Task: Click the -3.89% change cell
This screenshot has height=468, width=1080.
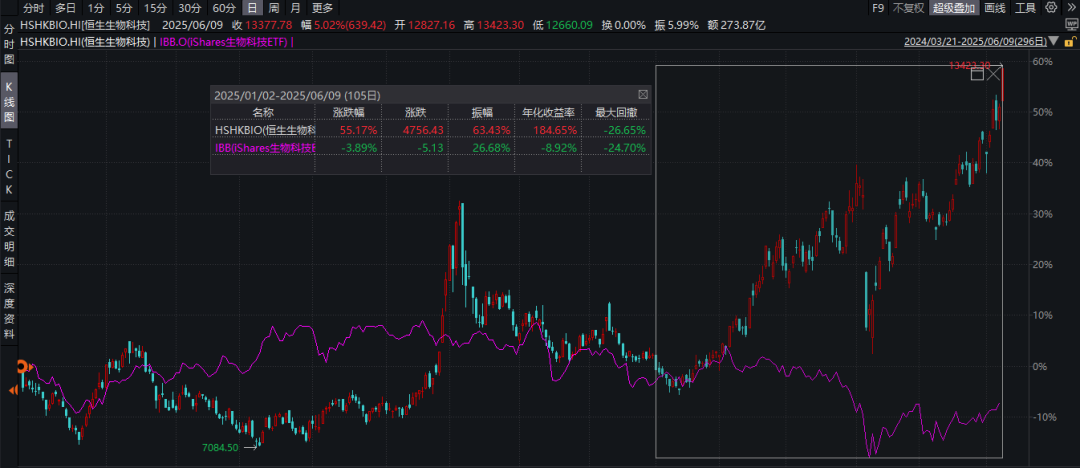Action: pyautogui.click(x=361, y=147)
